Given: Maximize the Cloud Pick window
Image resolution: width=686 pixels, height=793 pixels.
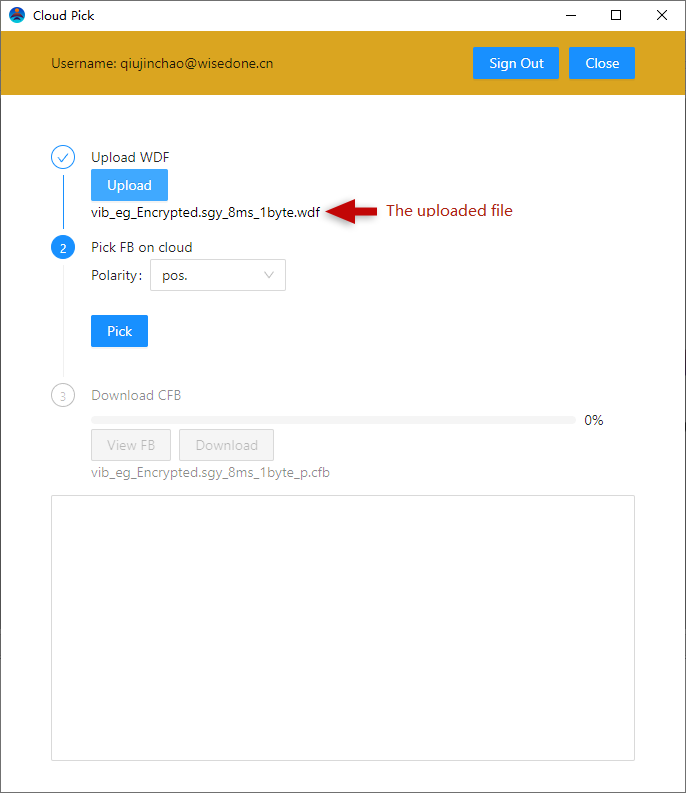Looking at the screenshot, I should 616,15.
